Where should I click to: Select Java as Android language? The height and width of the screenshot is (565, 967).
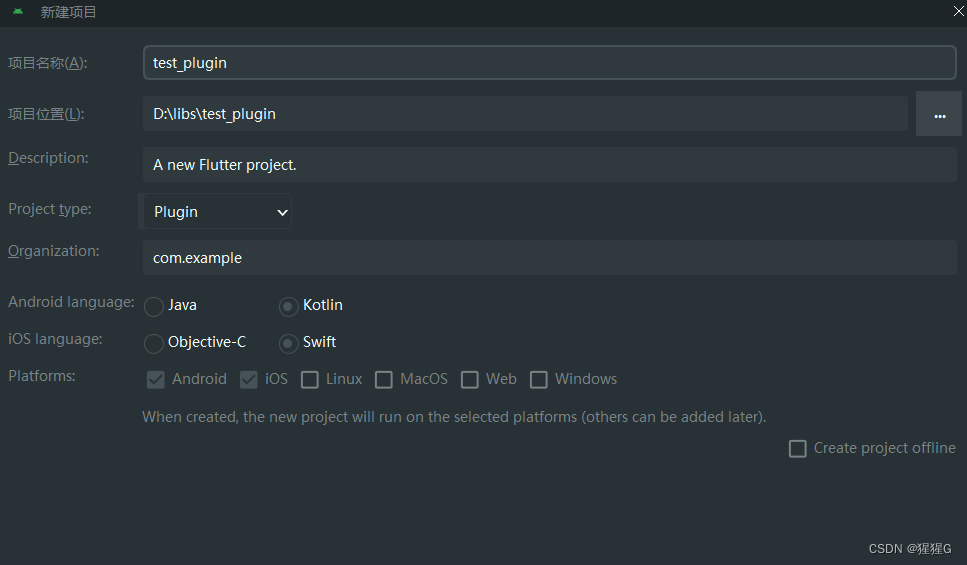click(x=154, y=306)
